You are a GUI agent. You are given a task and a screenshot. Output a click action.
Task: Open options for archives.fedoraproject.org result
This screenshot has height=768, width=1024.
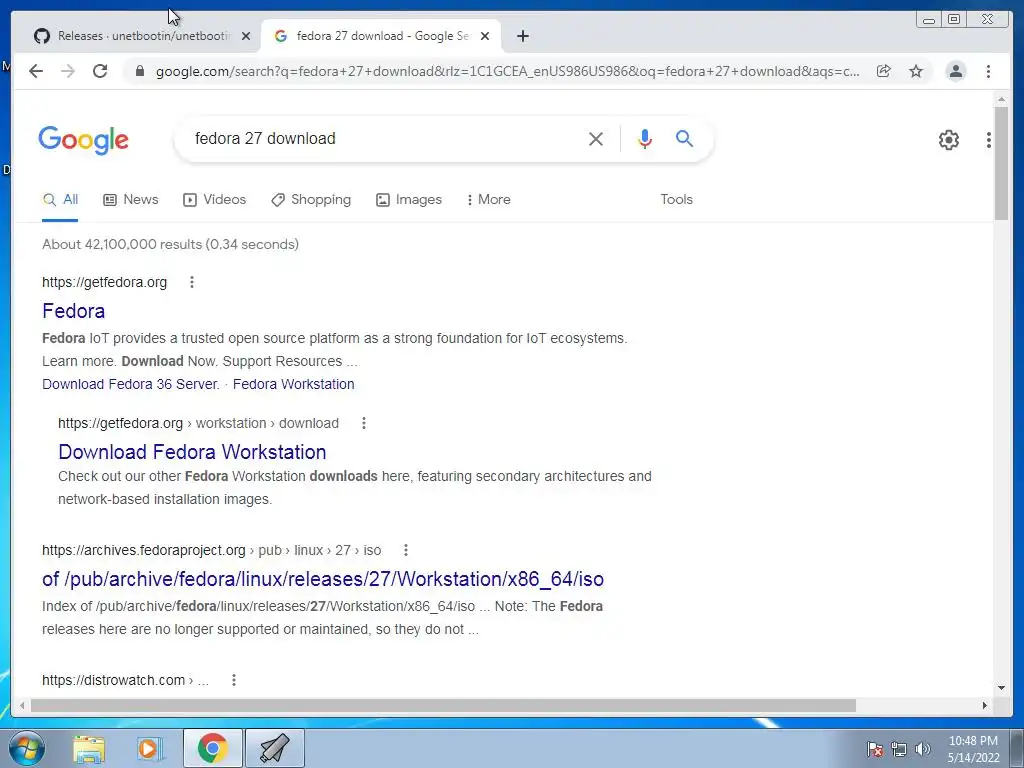pyautogui.click(x=406, y=550)
